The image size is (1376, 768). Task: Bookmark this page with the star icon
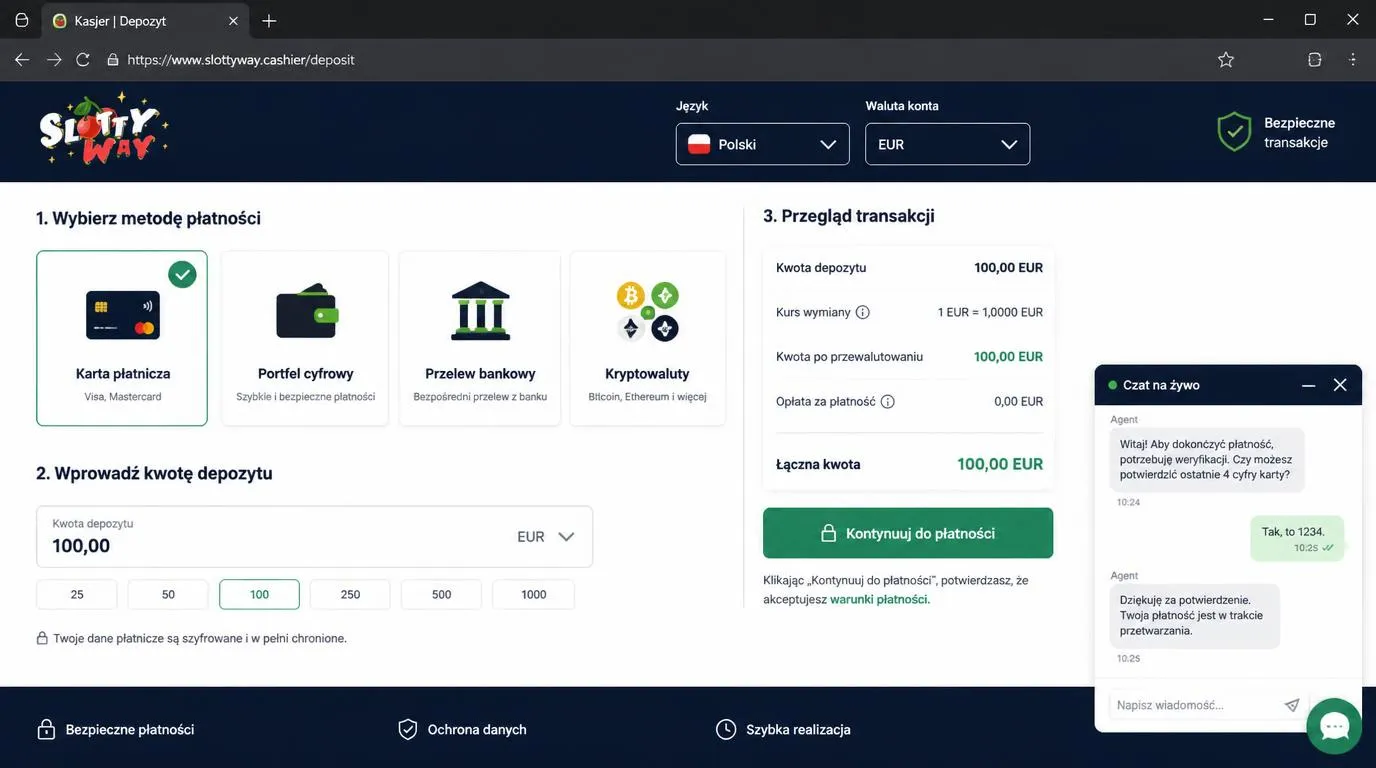(x=1226, y=60)
